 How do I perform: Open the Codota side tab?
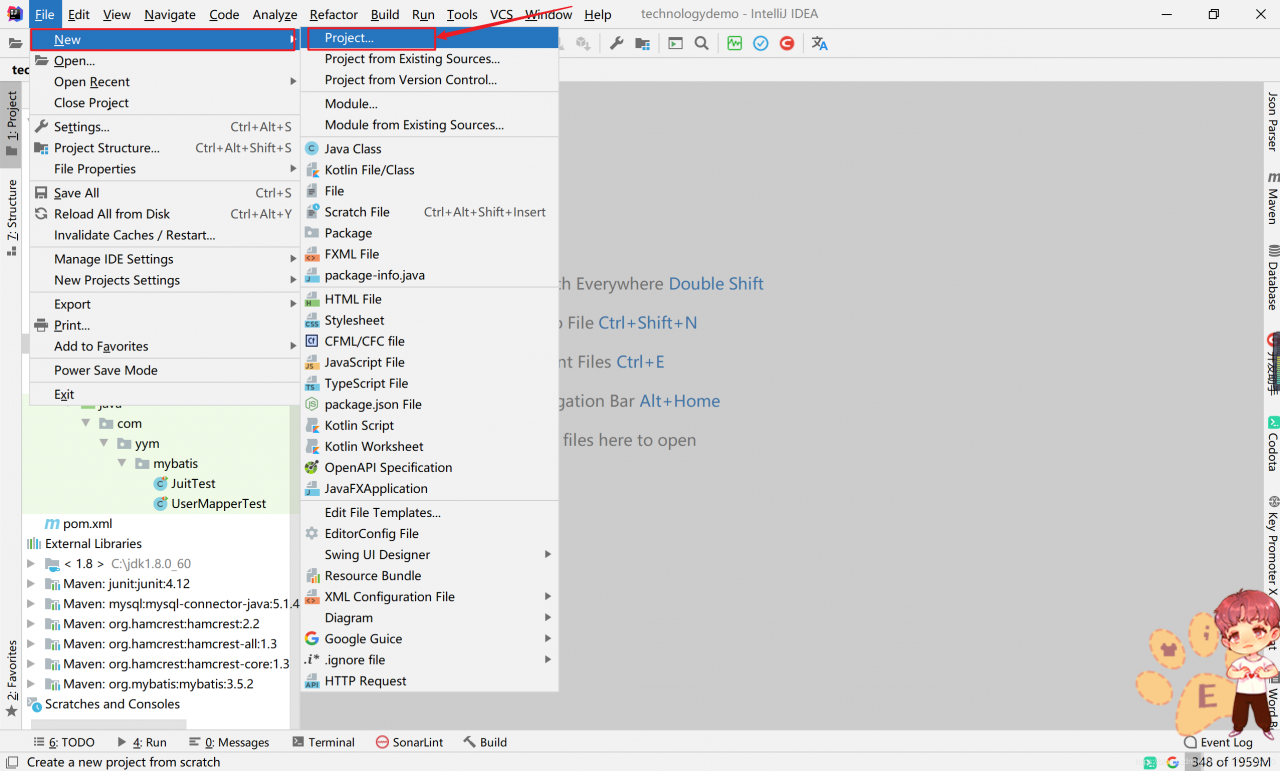click(1273, 444)
